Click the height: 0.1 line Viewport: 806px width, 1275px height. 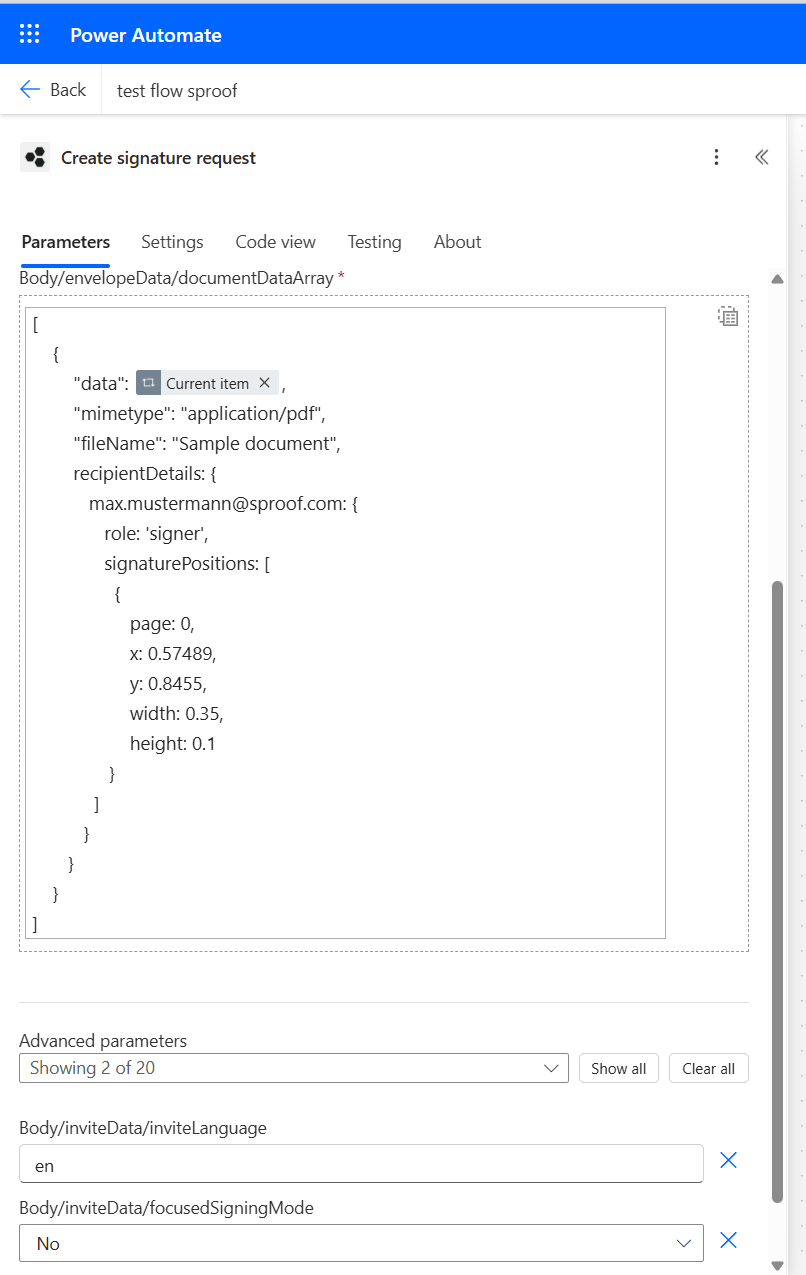click(x=173, y=743)
